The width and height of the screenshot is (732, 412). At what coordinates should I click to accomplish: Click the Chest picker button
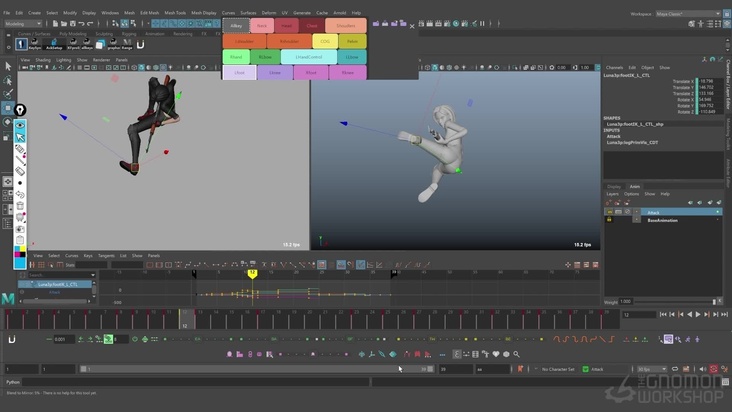point(314,27)
